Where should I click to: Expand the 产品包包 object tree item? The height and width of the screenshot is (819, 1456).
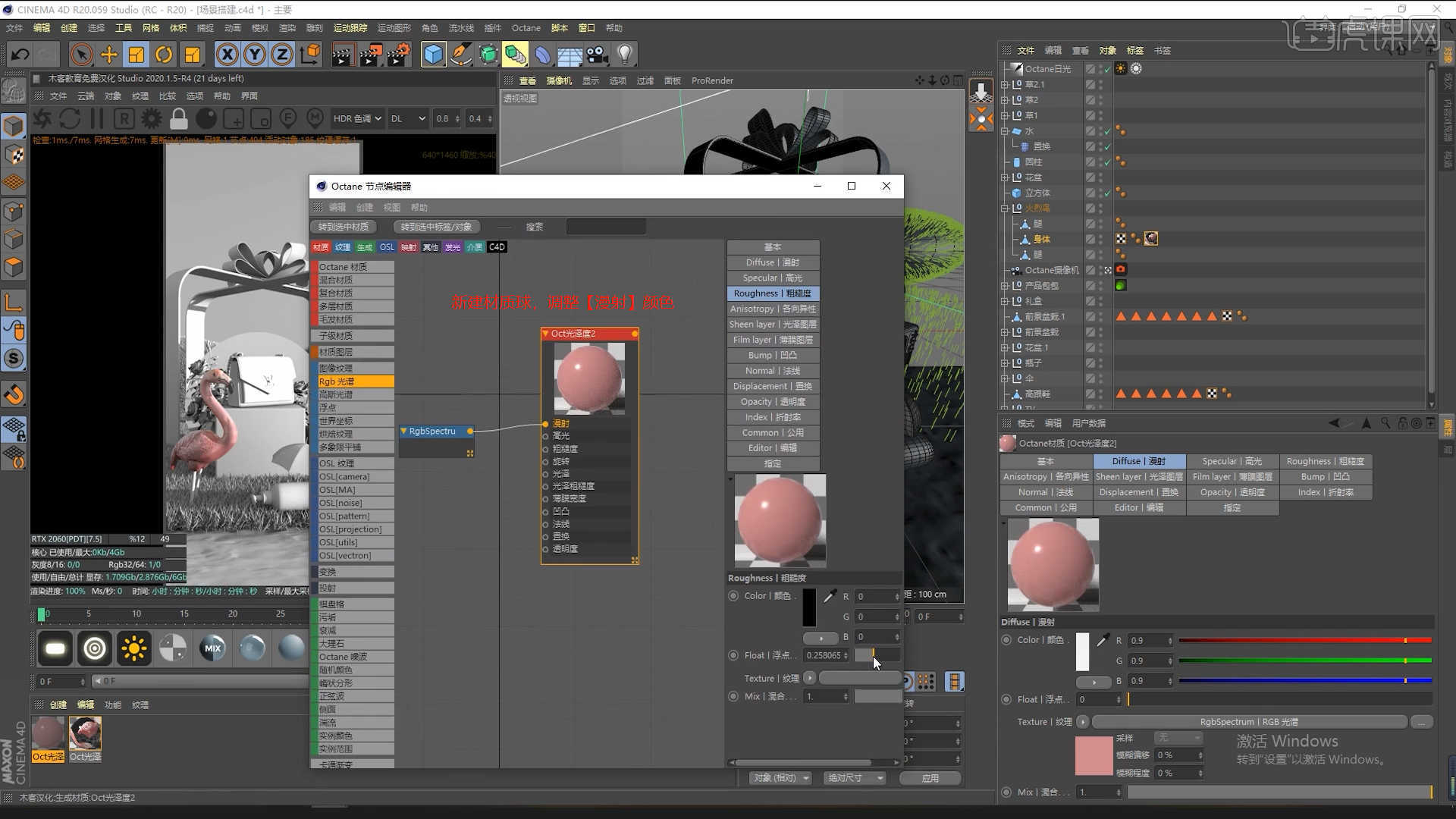tap(1005, 286)
